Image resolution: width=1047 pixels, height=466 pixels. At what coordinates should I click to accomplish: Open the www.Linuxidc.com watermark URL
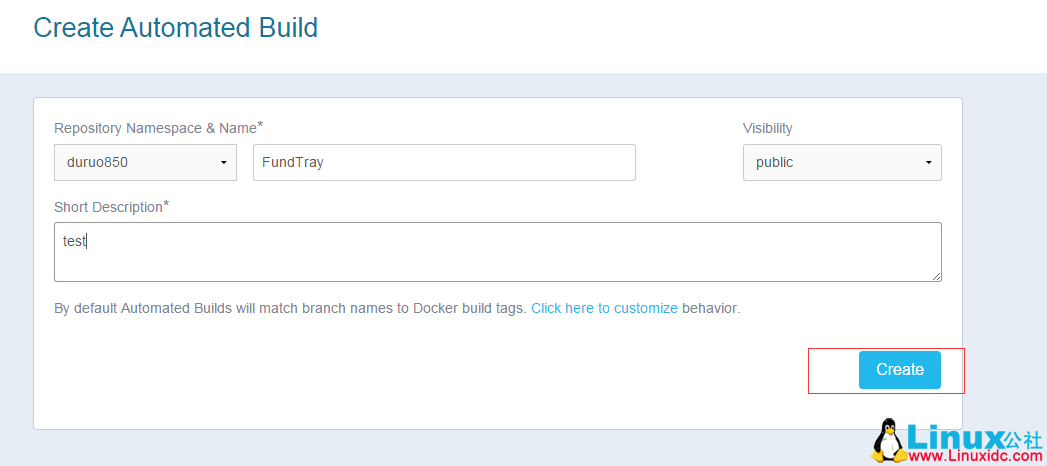click(973, 455)
